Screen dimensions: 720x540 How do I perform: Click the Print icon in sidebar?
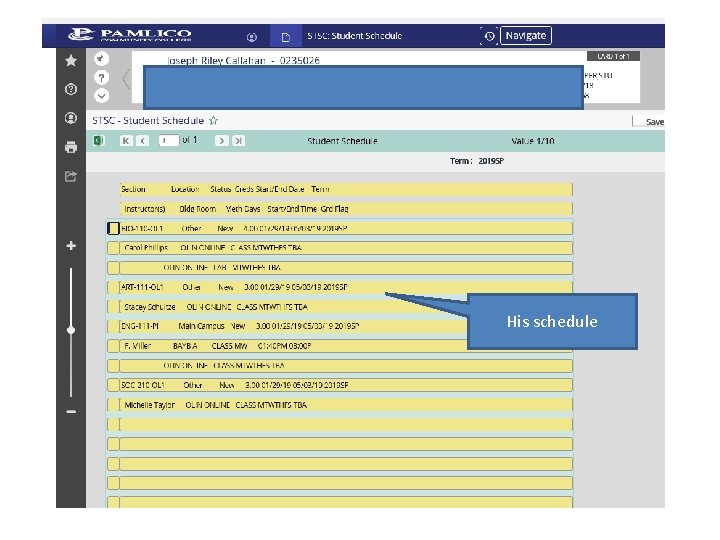pyautogui.click(x=71, y=147)
